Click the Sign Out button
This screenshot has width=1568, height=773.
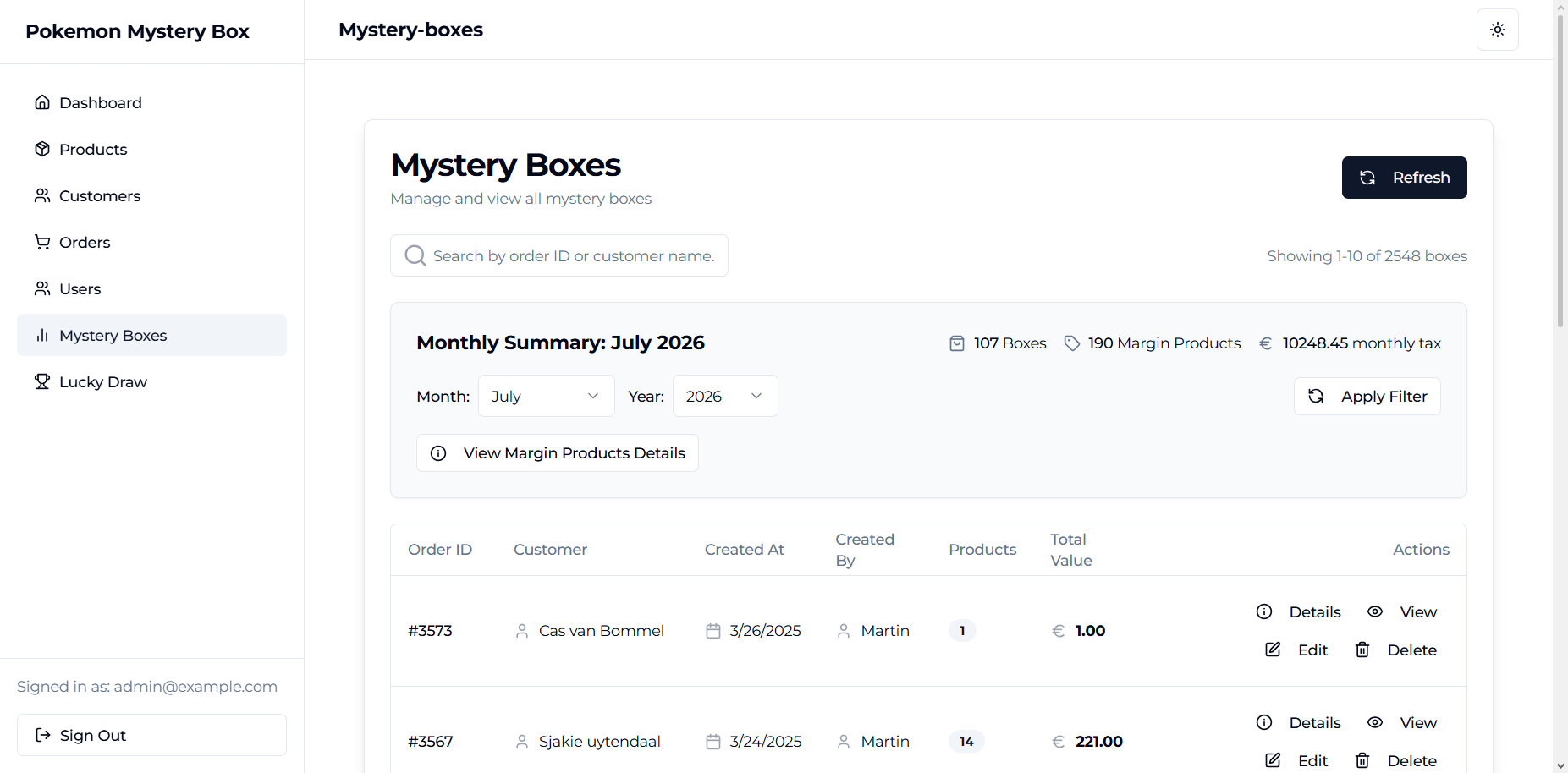(x=151, y=735)
